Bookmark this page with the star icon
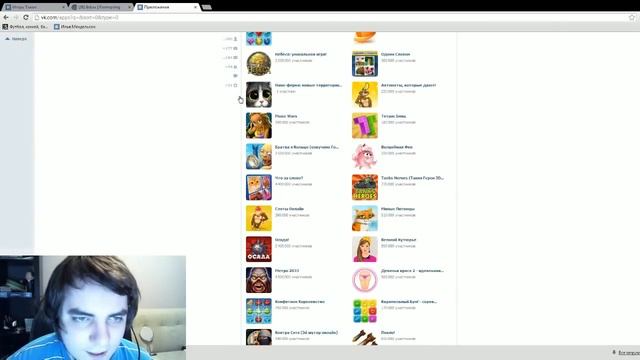Image resolution: width=640 pixels, height=360 pixels. coord(632,18)
